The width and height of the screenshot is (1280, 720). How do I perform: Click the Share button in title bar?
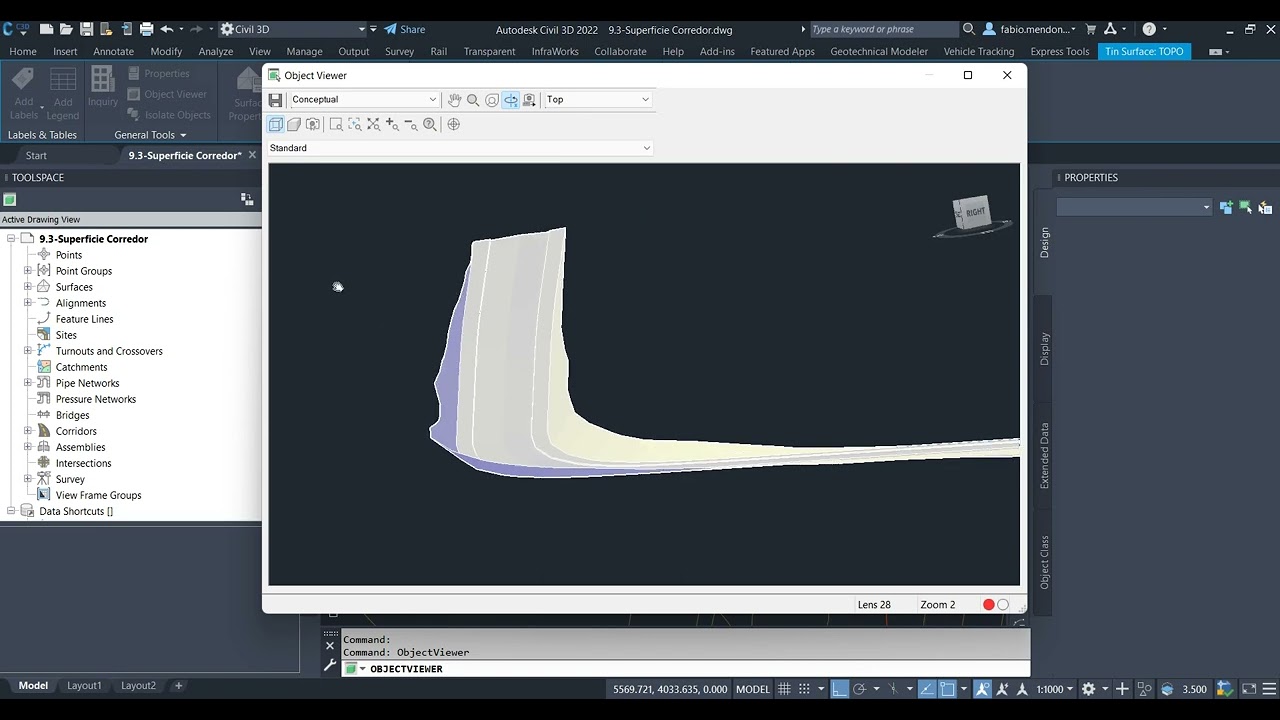pyautogui.click(x=405, y=29)
